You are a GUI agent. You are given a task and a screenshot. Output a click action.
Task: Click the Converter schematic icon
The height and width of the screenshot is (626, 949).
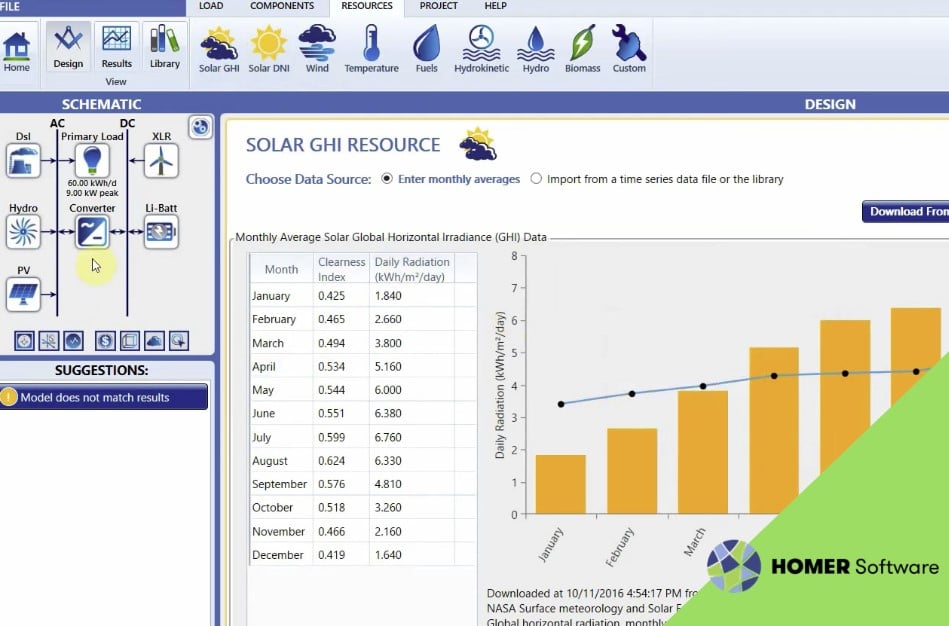tap(92, 231)
